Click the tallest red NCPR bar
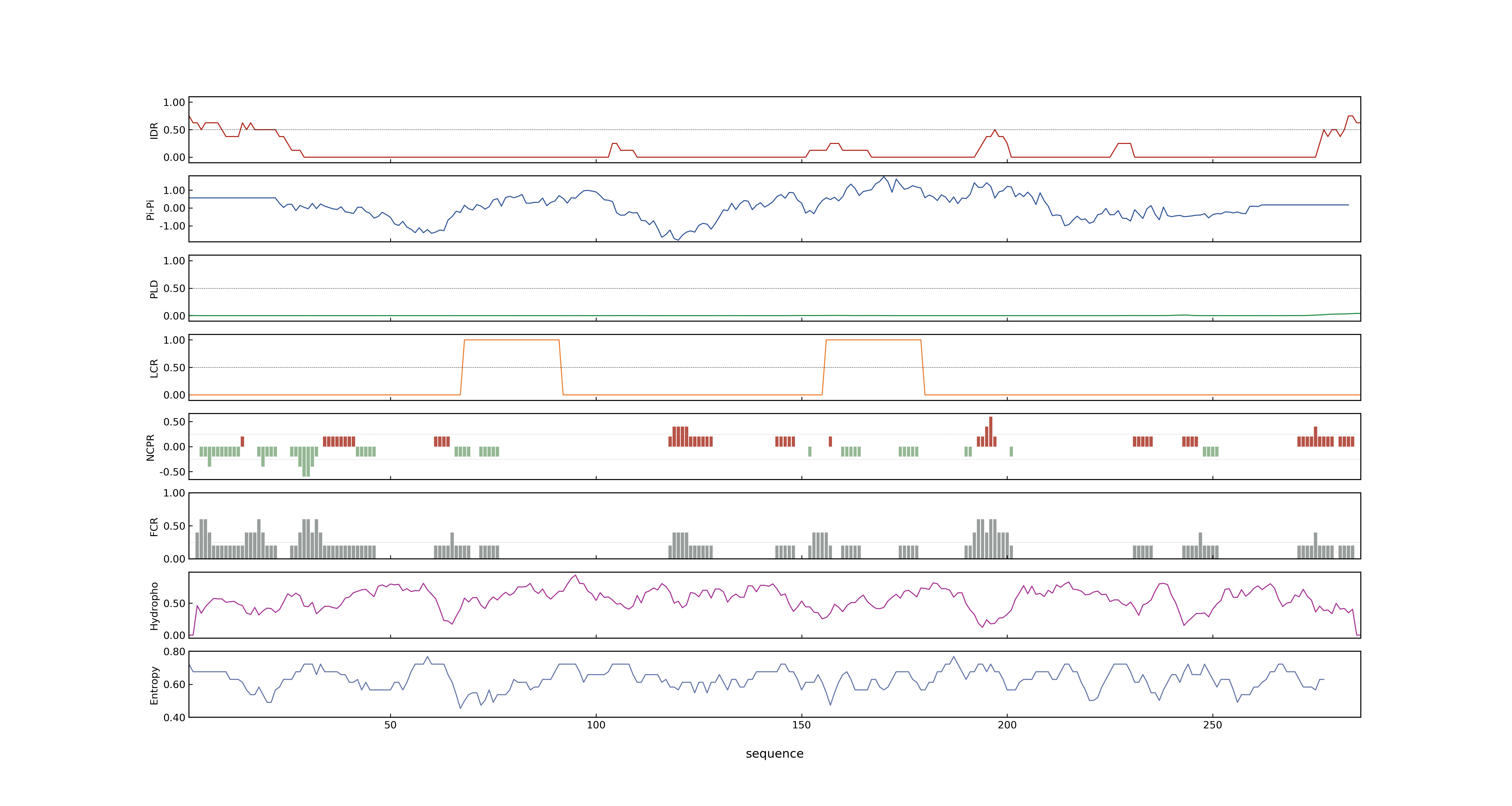Image resolution: width=1512 pixels, height=806 pixels. click(x=991, y=431)
